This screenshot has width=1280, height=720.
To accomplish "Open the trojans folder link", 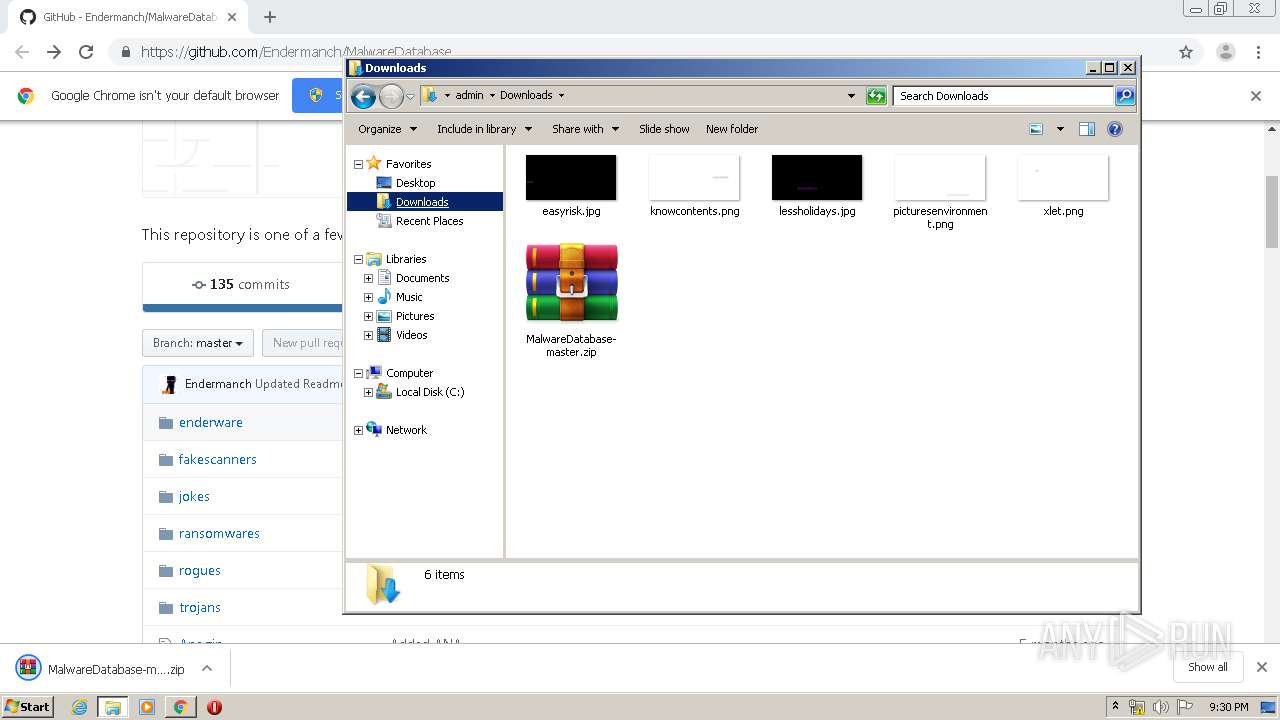I will [200, 607].
